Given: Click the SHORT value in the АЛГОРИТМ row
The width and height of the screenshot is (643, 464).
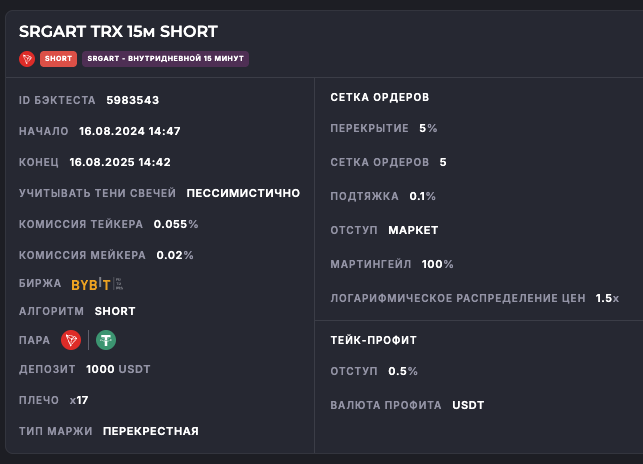Looking at the screenshot, I should coord(115,311).
